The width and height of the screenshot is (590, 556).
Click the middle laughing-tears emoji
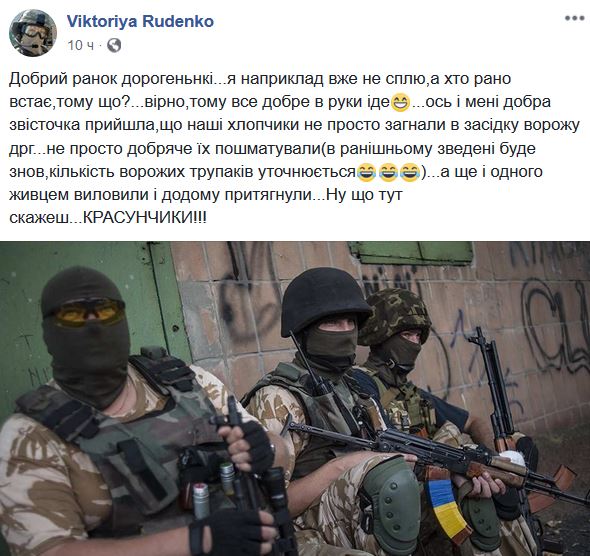388,173
